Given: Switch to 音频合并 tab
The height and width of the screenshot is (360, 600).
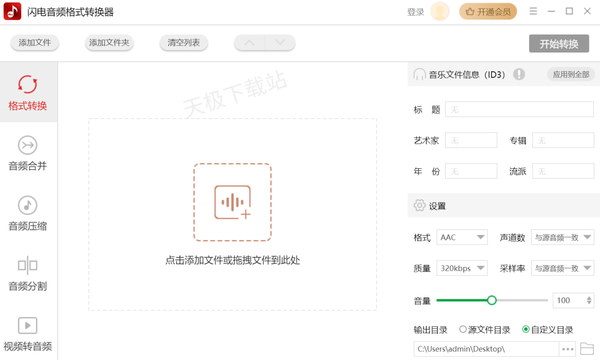Looking at the screenshot, I should [28, 152].
